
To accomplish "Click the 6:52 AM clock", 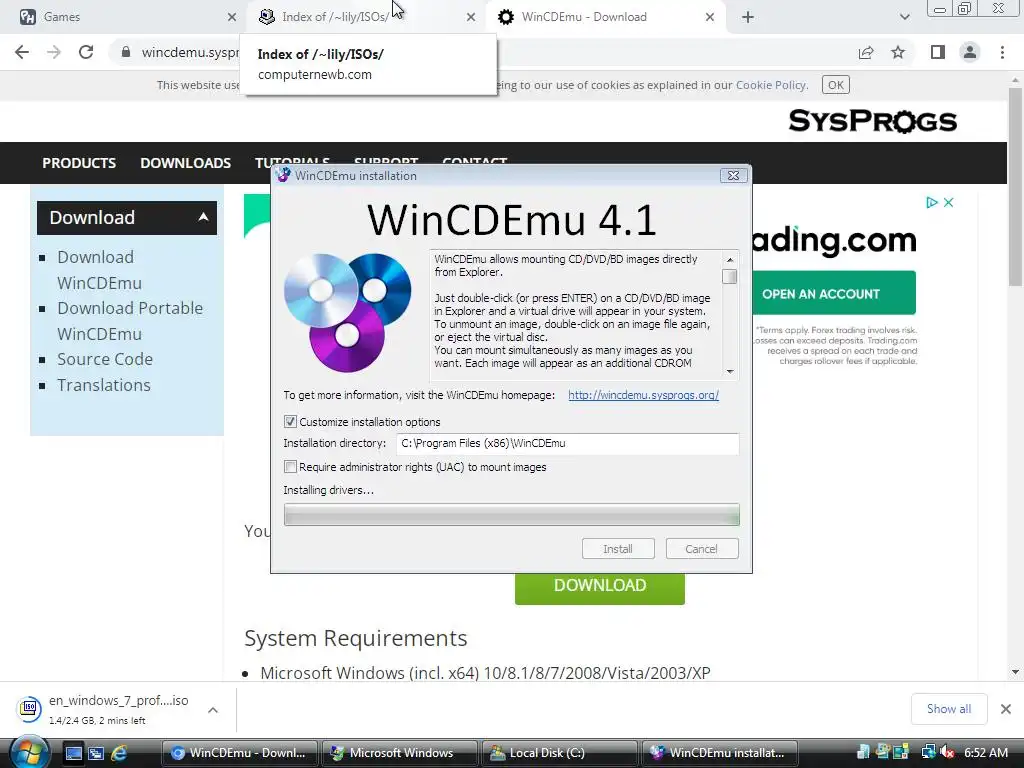I will pos(986,753).
